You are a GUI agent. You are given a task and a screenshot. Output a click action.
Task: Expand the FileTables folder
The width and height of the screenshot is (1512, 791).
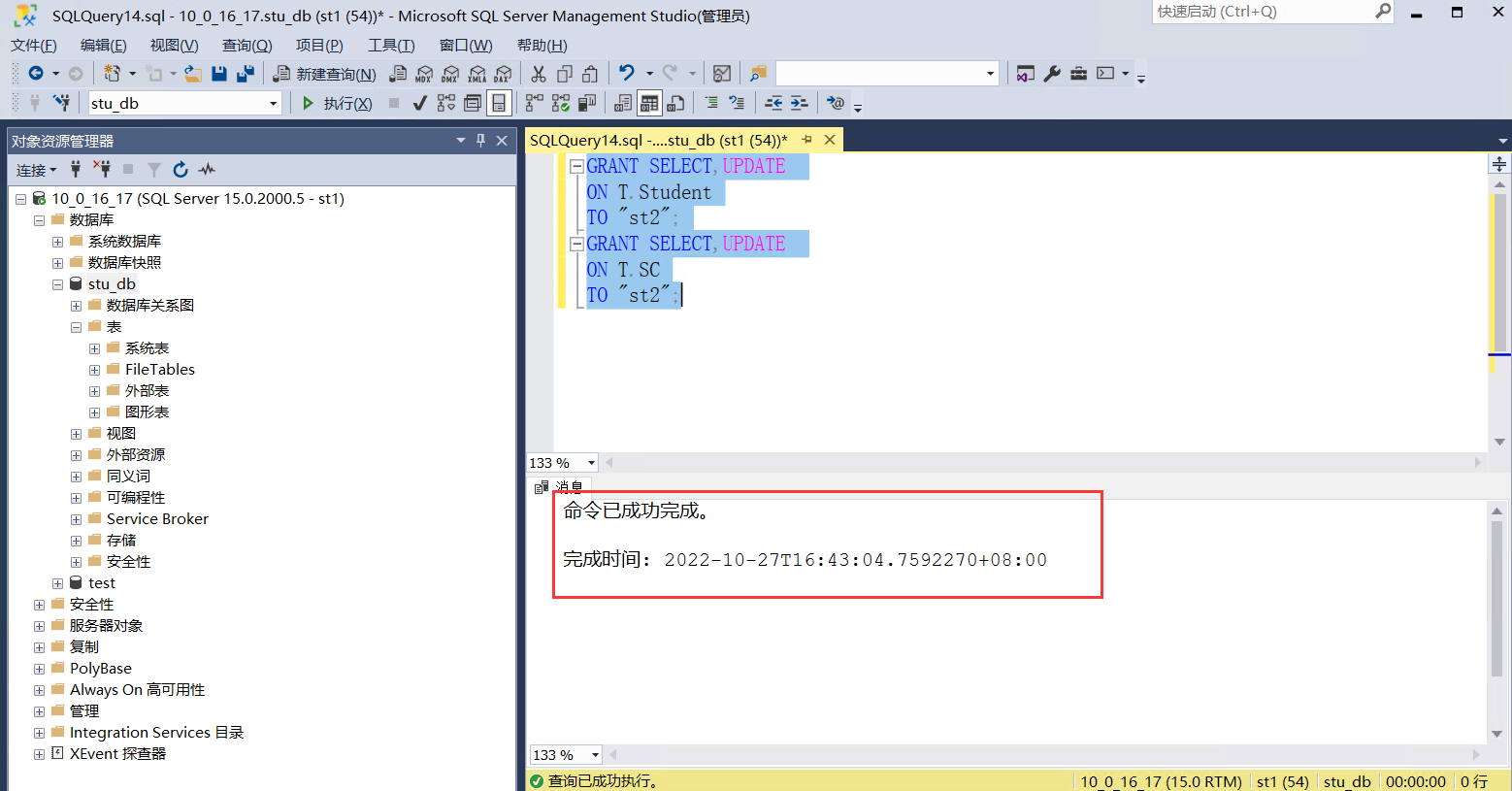94,370
